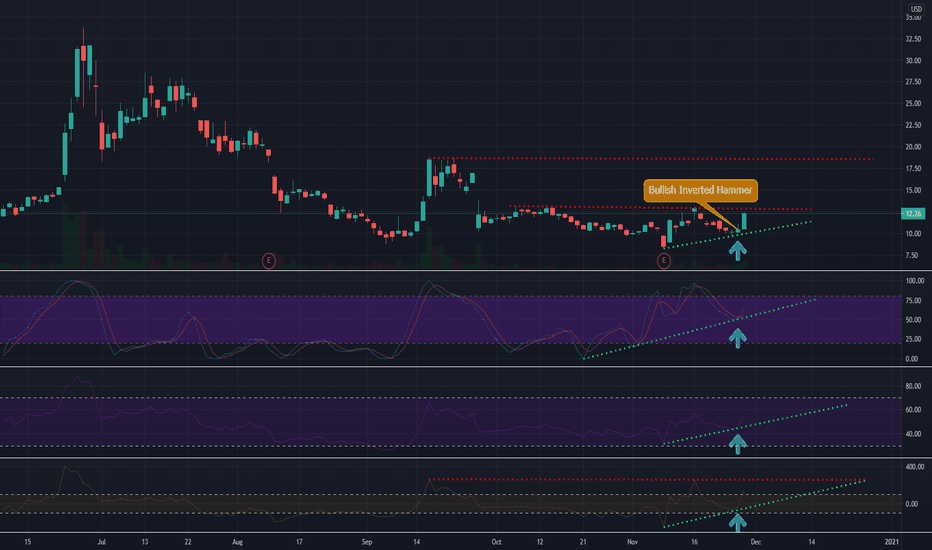Image resolution: width=932 pixels, height=550 pixels.
Task: Click the 27.50 price axis label
Action: (913, 82)
